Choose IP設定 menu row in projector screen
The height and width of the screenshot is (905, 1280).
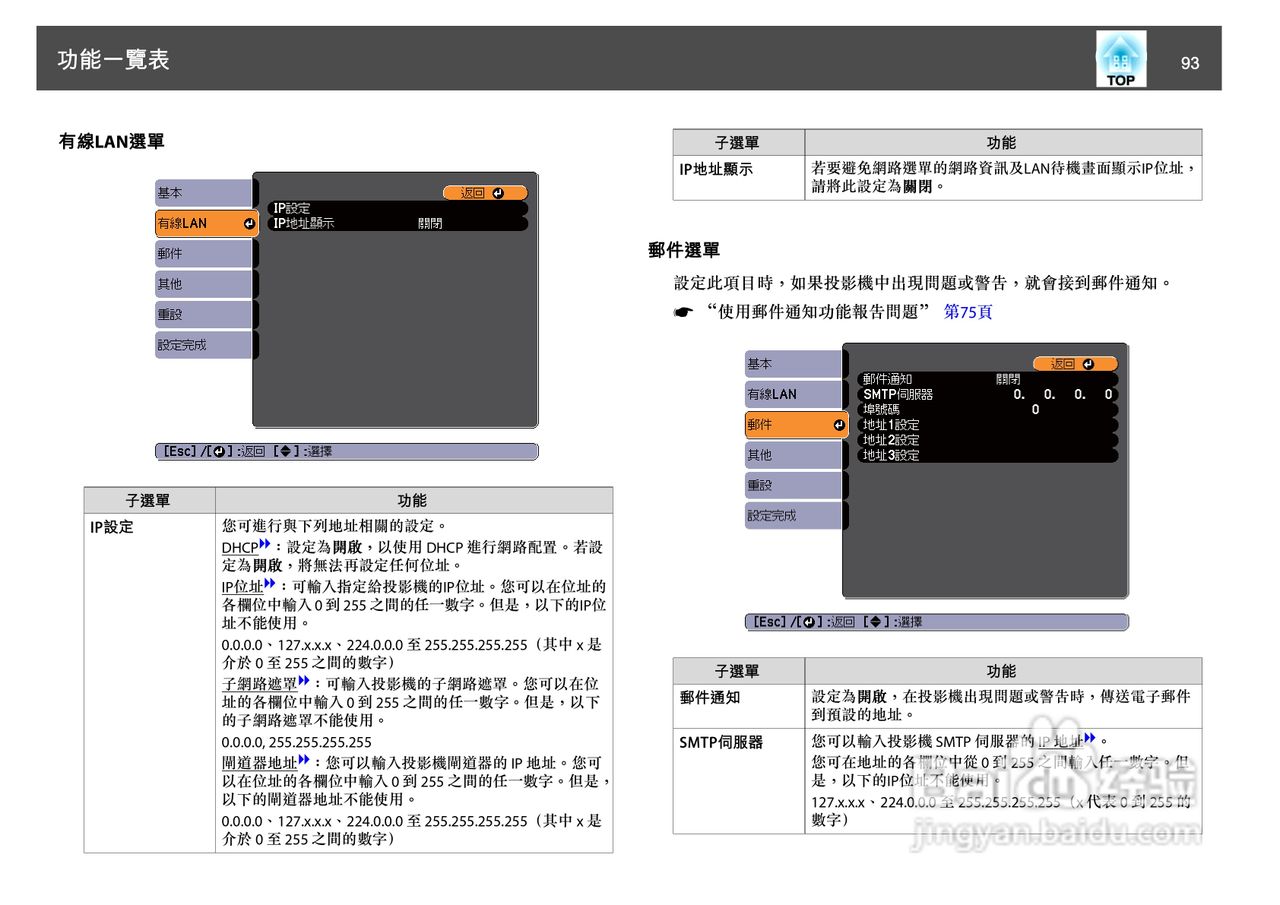tap(398, 208)
